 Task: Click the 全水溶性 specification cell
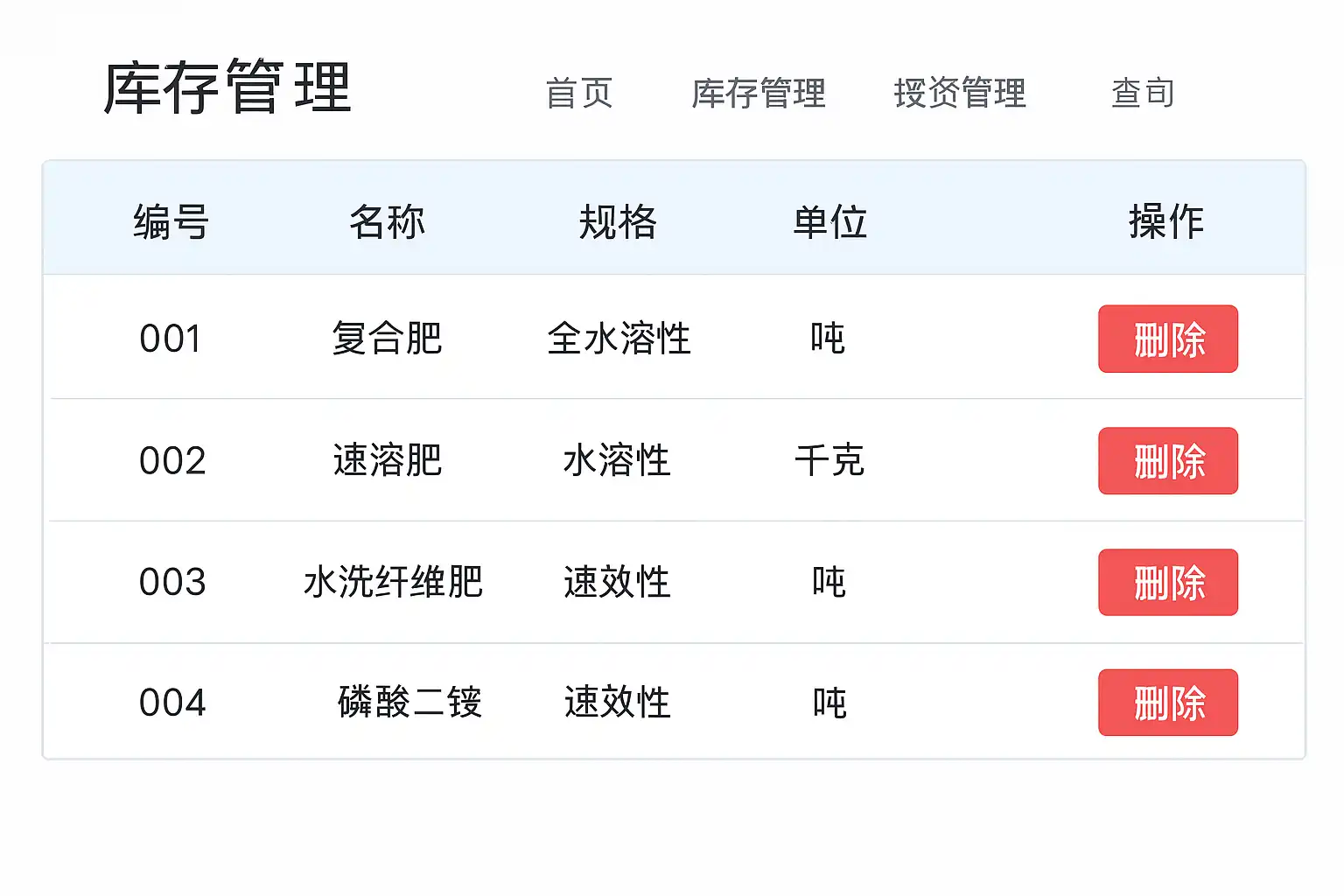[x=619, y=339]
